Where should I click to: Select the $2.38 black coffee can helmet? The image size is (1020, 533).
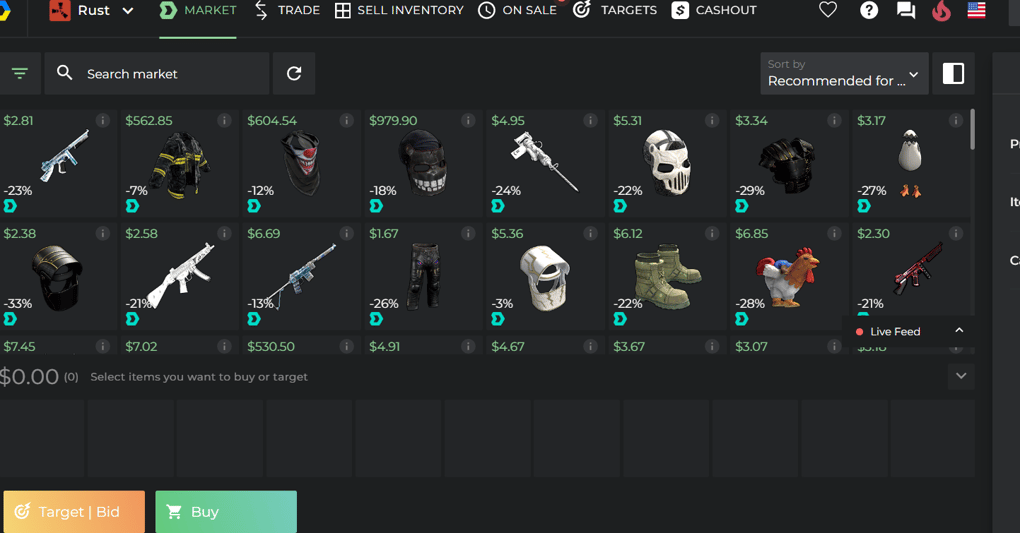point(59,276)
